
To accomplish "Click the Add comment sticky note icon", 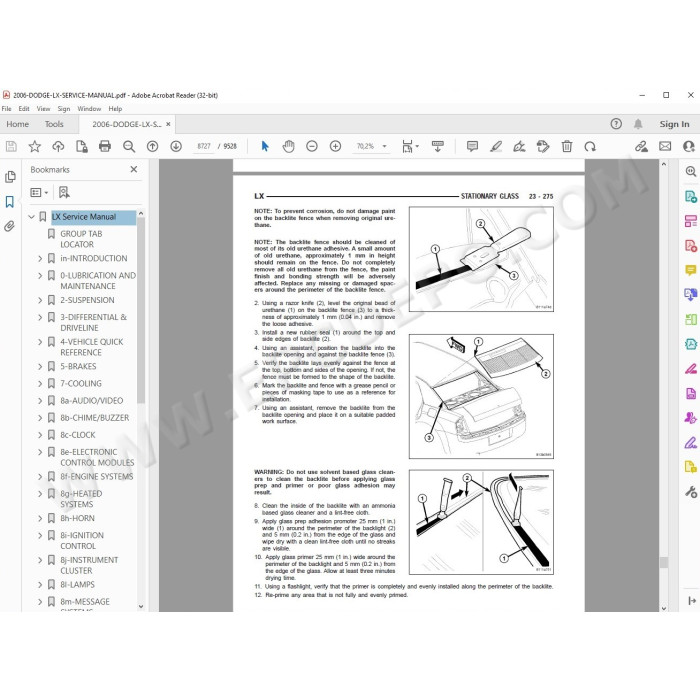I will click(472, 146).
